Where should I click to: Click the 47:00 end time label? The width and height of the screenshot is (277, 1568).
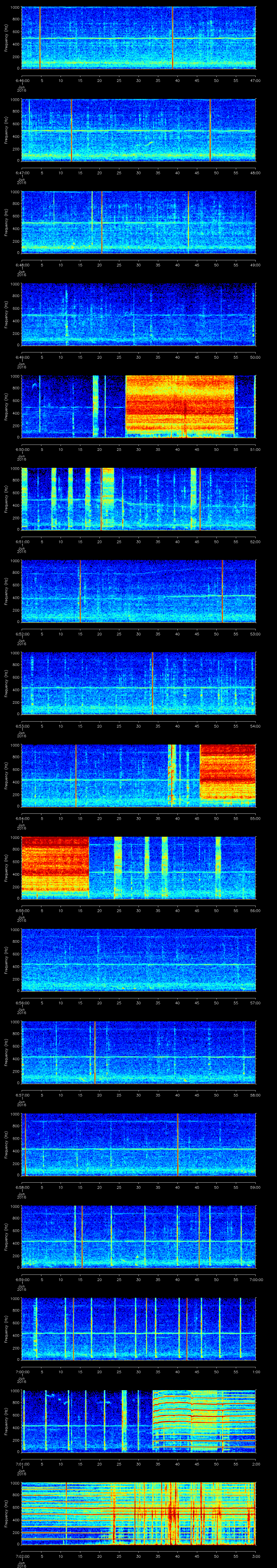[x=255, y=80]
